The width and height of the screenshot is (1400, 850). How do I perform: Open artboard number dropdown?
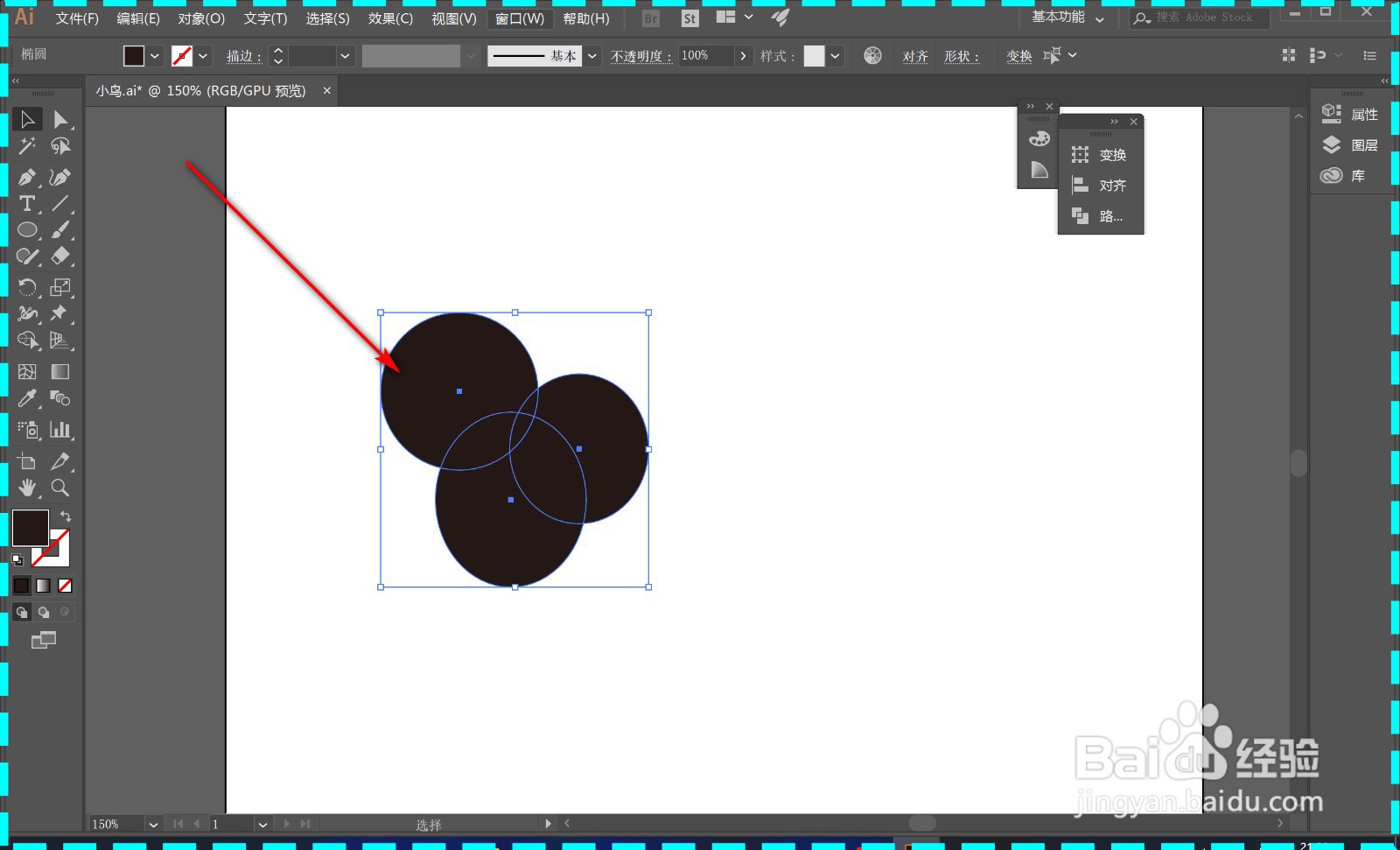[x=262, y=825]
